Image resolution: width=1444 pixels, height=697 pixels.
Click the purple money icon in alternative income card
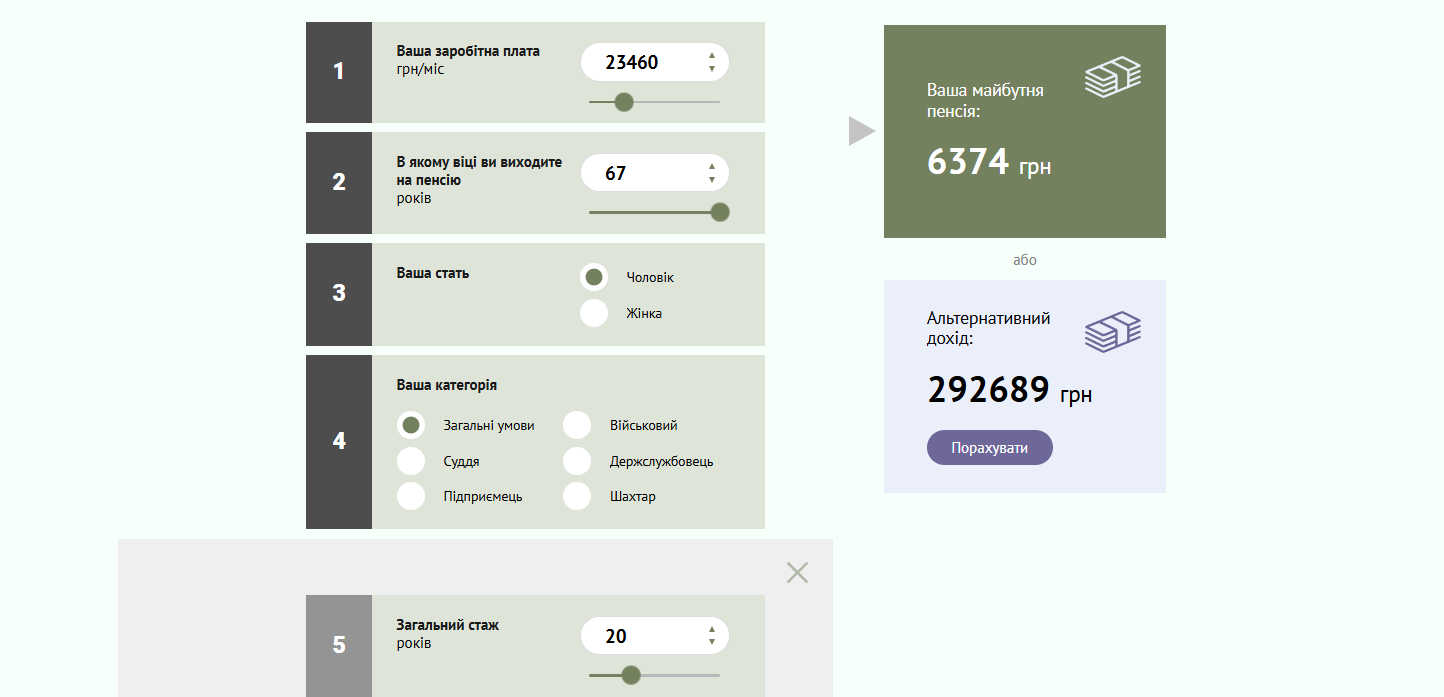[1112, 332]
